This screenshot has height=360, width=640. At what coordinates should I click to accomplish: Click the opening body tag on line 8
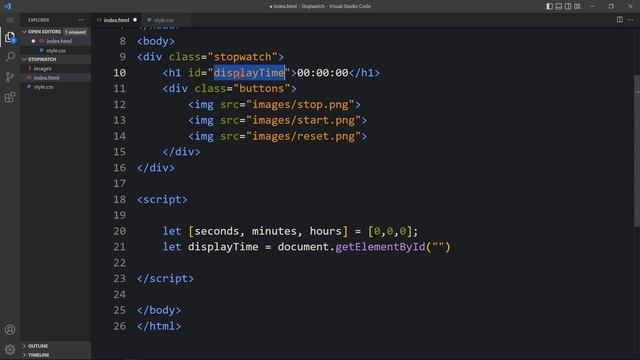156,41
